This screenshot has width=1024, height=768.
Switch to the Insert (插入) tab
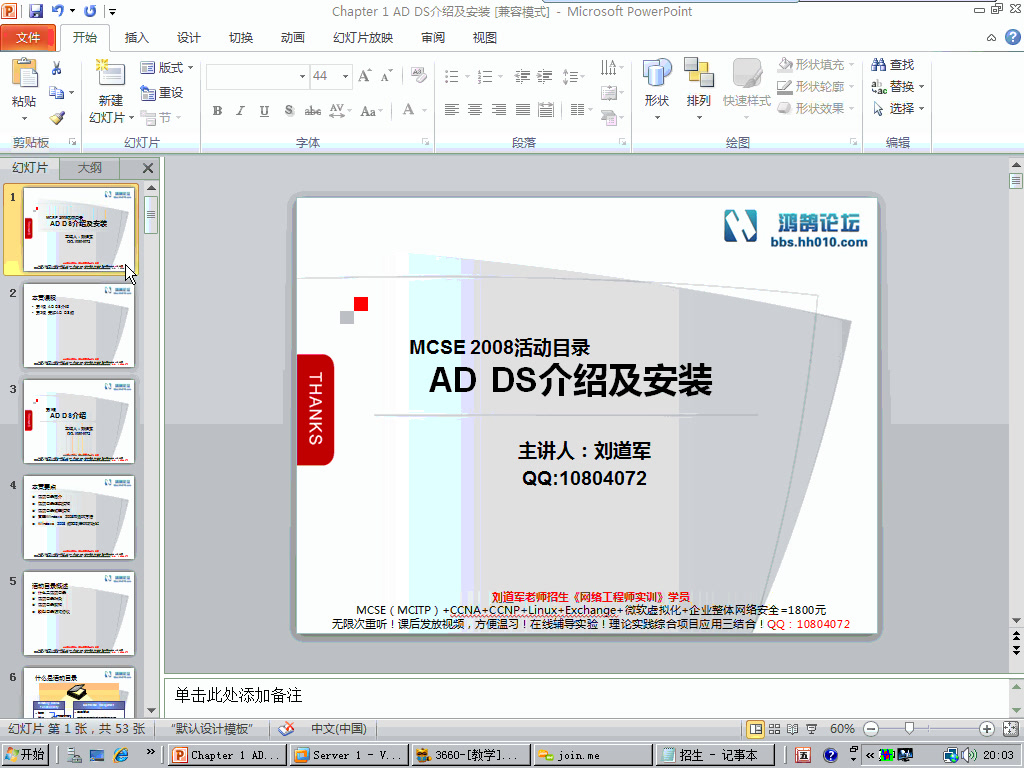pos(136,38)
